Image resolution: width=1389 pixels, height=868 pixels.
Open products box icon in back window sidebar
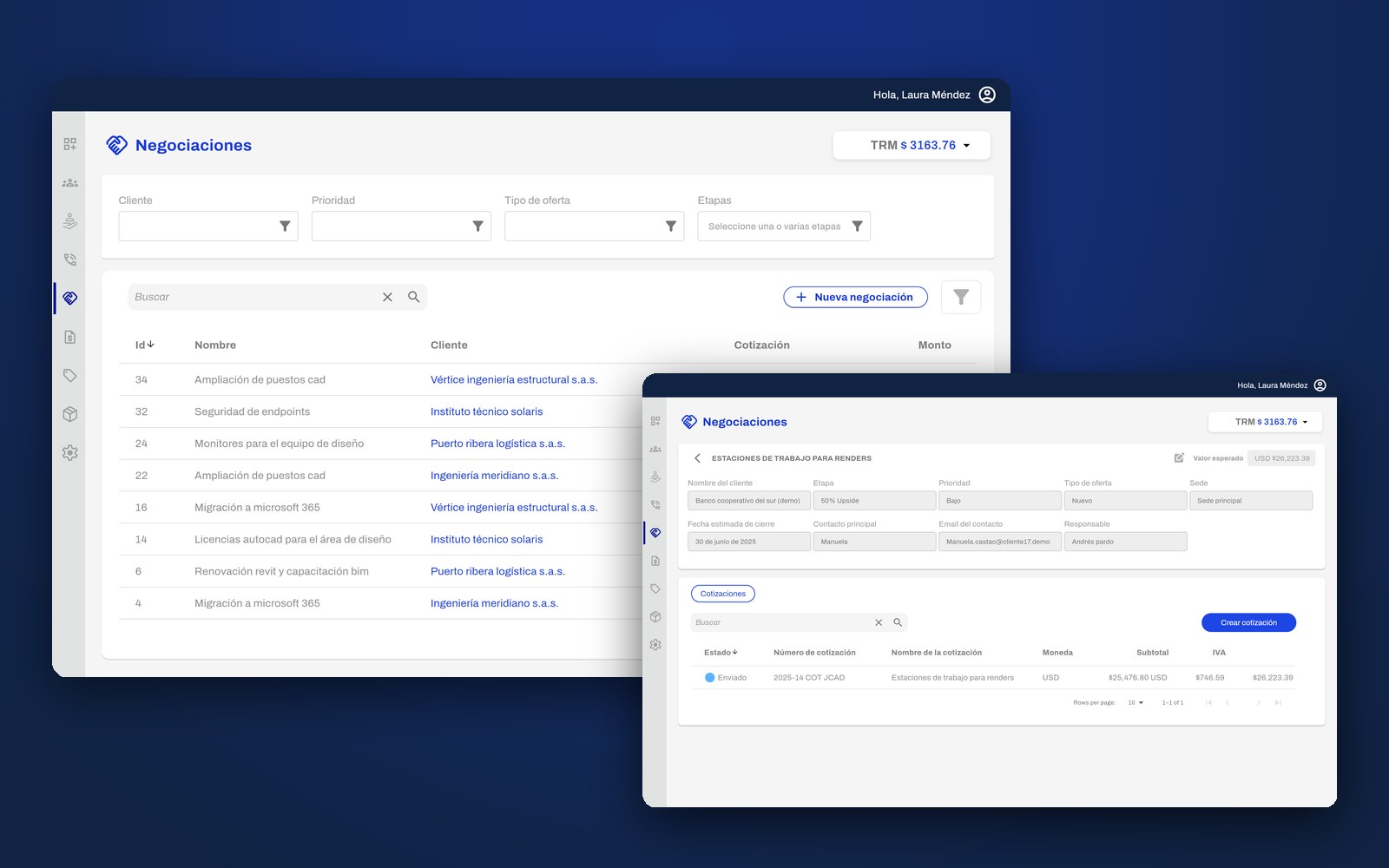70,414
